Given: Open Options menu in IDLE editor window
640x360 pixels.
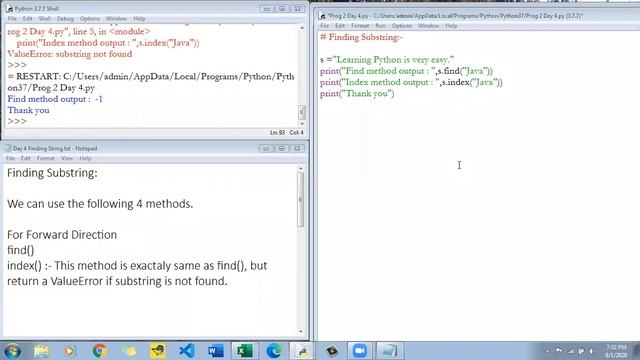Looking at the screenshot, I should [x=402, y=26].
